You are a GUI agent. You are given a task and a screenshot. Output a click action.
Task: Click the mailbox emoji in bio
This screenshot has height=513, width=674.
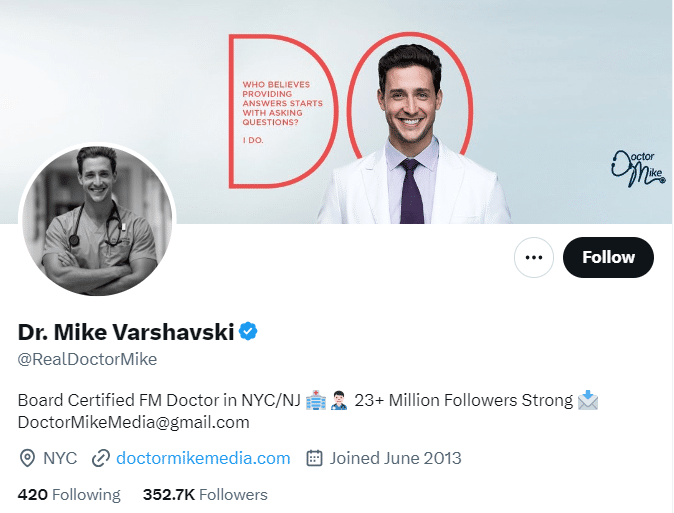pos(588,400)
